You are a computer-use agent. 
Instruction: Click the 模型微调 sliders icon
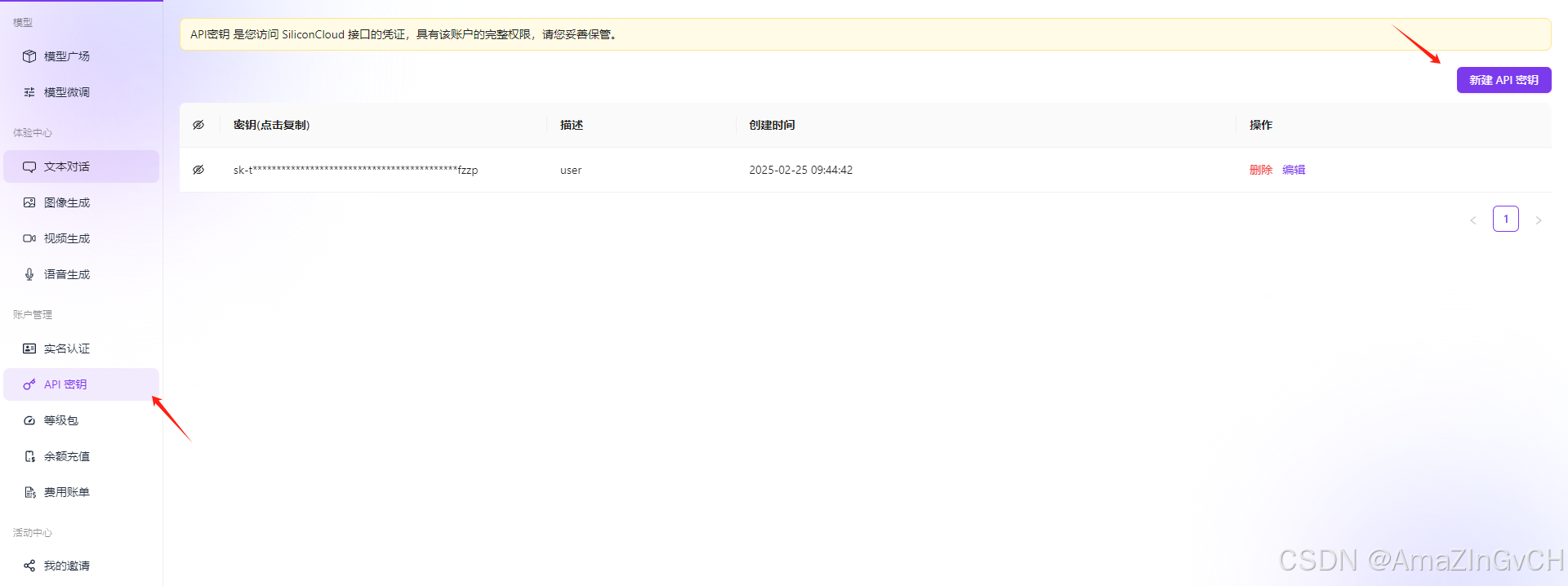coord(29,92)
